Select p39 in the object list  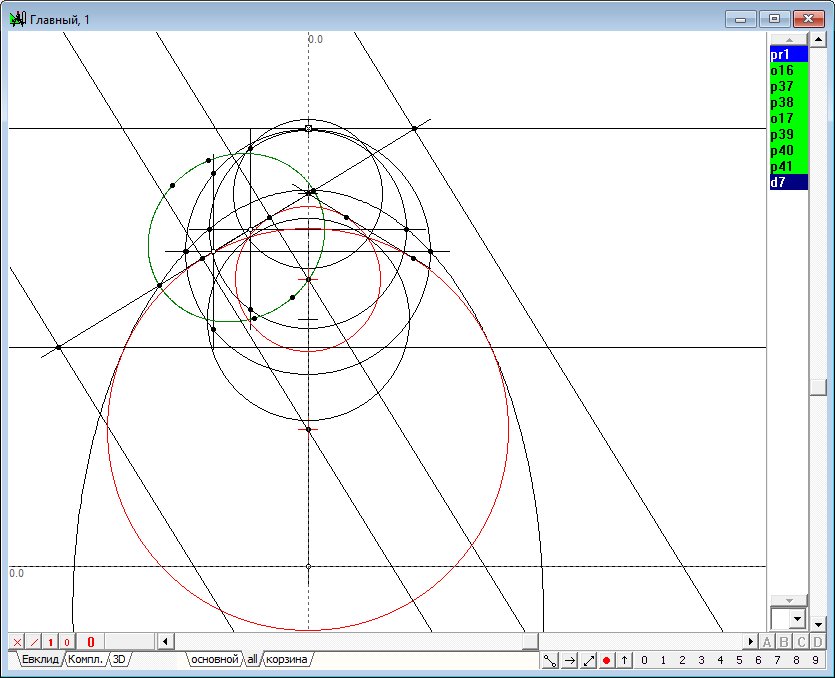coord(789,134)
